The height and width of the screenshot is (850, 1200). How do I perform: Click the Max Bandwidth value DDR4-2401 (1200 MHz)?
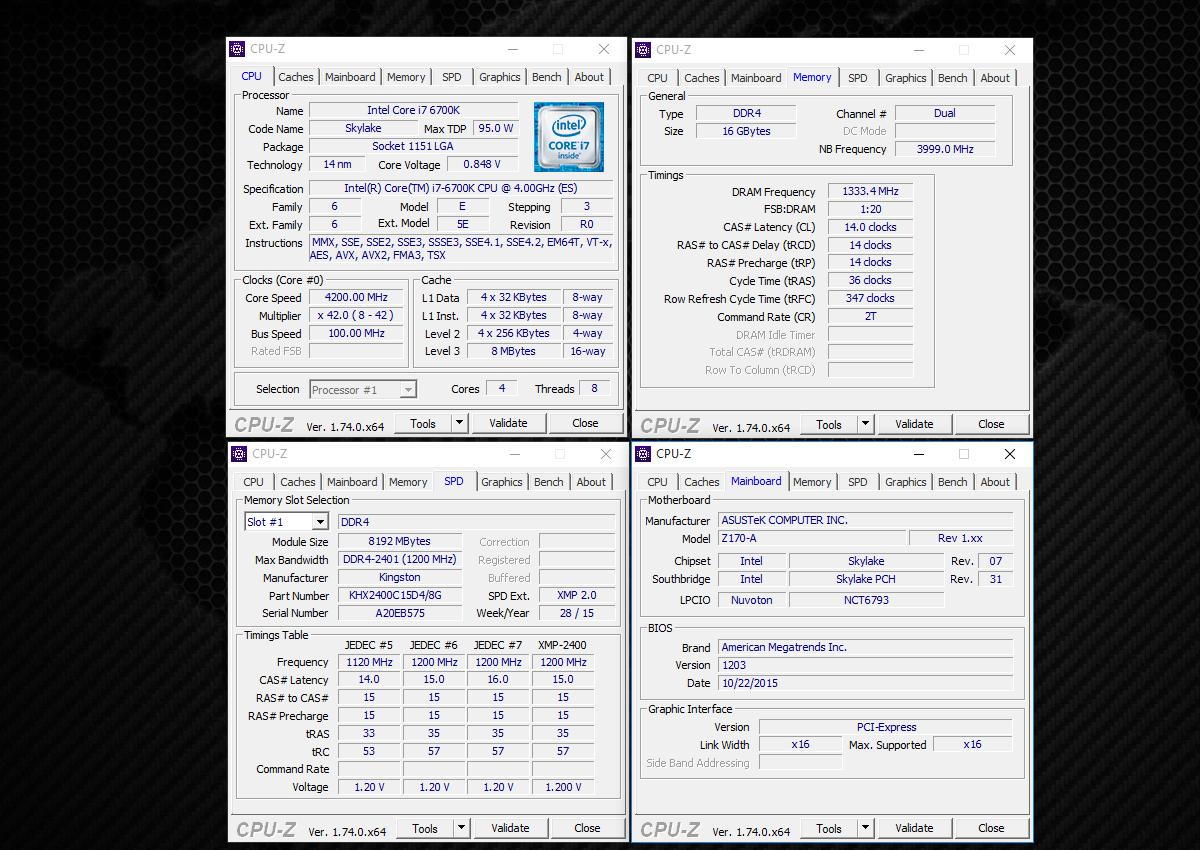[400, 559]
